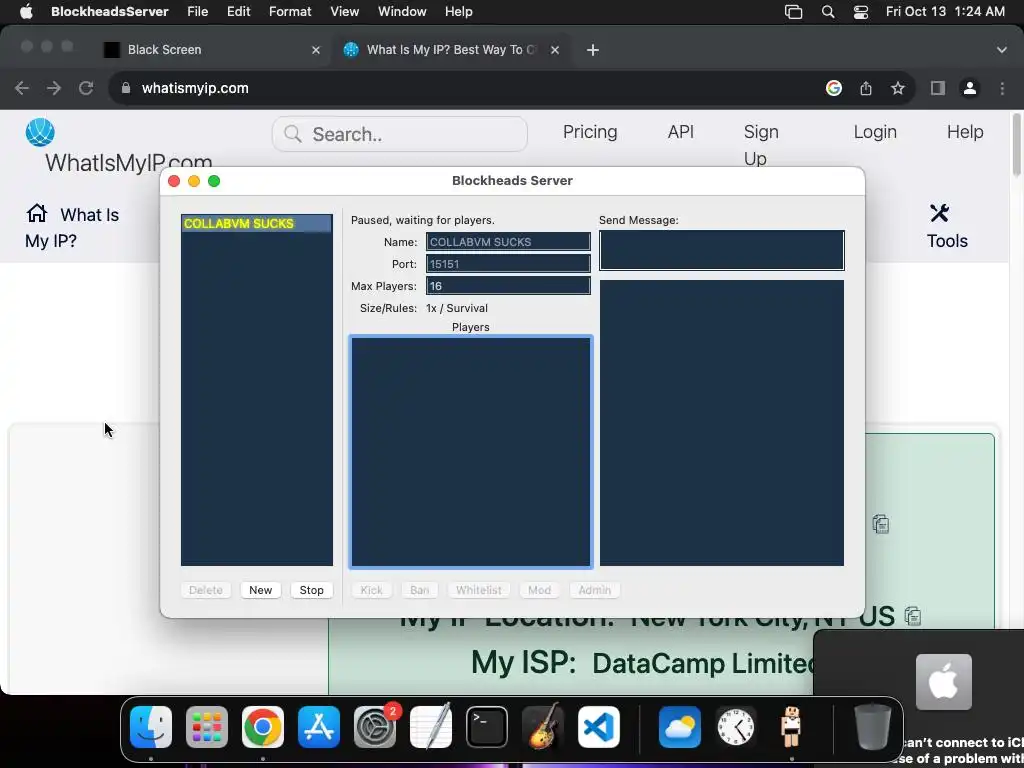Click the Whitelist button
This screenshot has width=1024, height=768.
479,590
